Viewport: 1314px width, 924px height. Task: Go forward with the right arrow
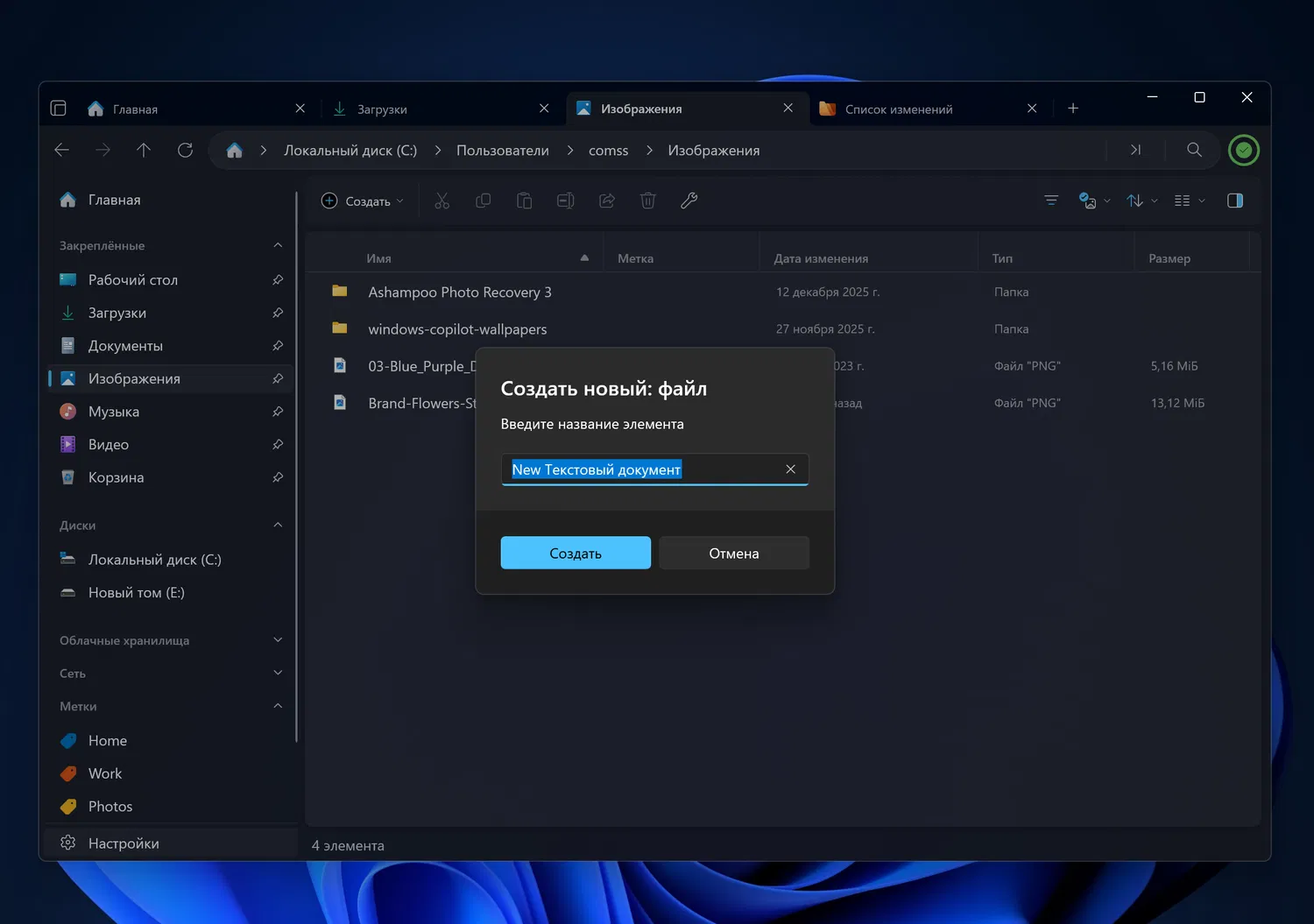(x=103, y=151)
